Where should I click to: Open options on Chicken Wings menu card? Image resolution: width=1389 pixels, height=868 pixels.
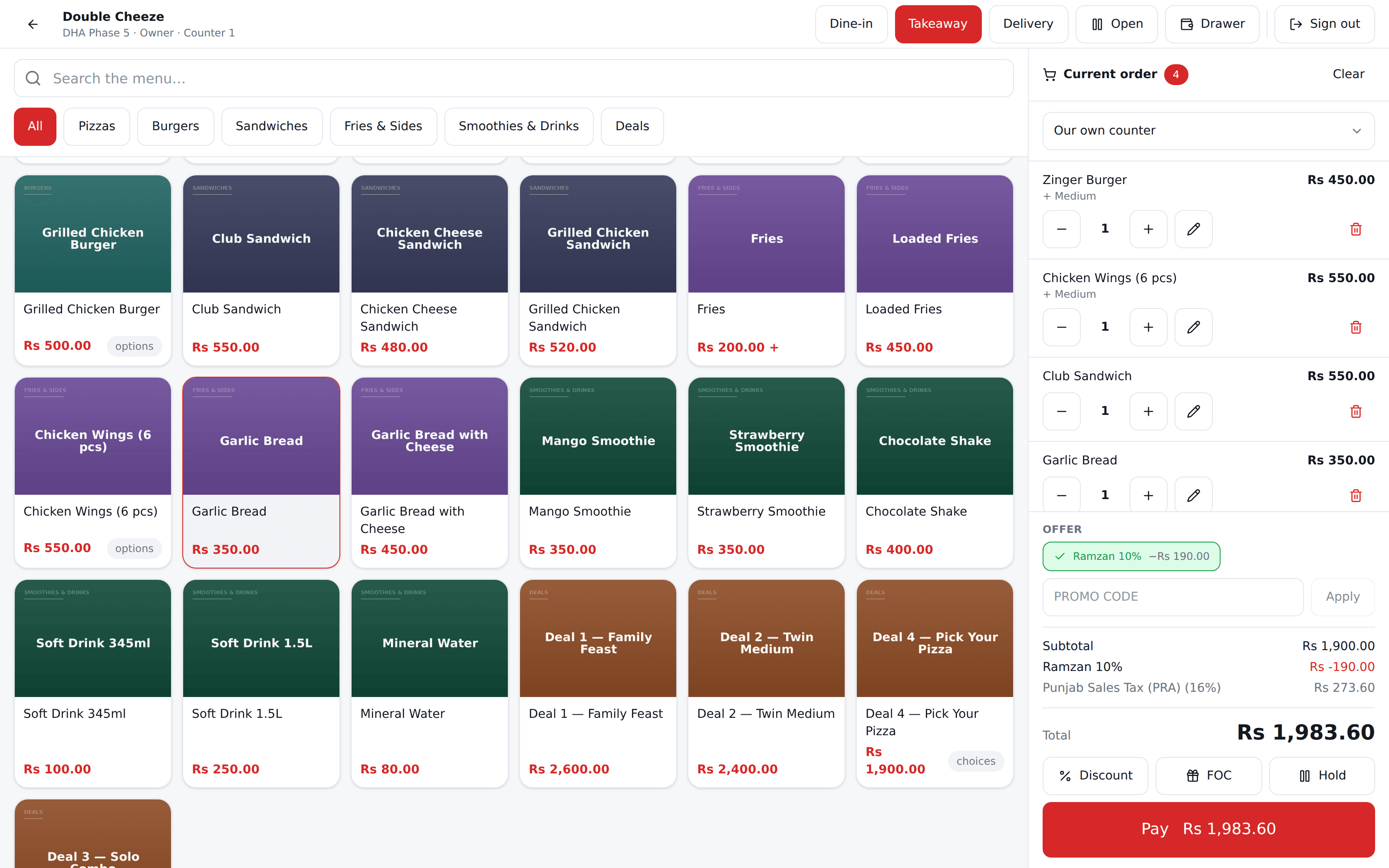(x=134, y=548)
